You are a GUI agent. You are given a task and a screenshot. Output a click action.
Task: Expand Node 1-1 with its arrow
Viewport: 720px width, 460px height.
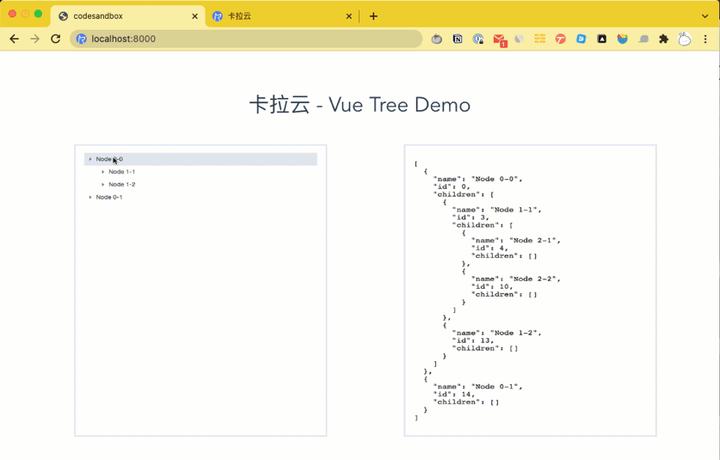(x=103, y=172)
